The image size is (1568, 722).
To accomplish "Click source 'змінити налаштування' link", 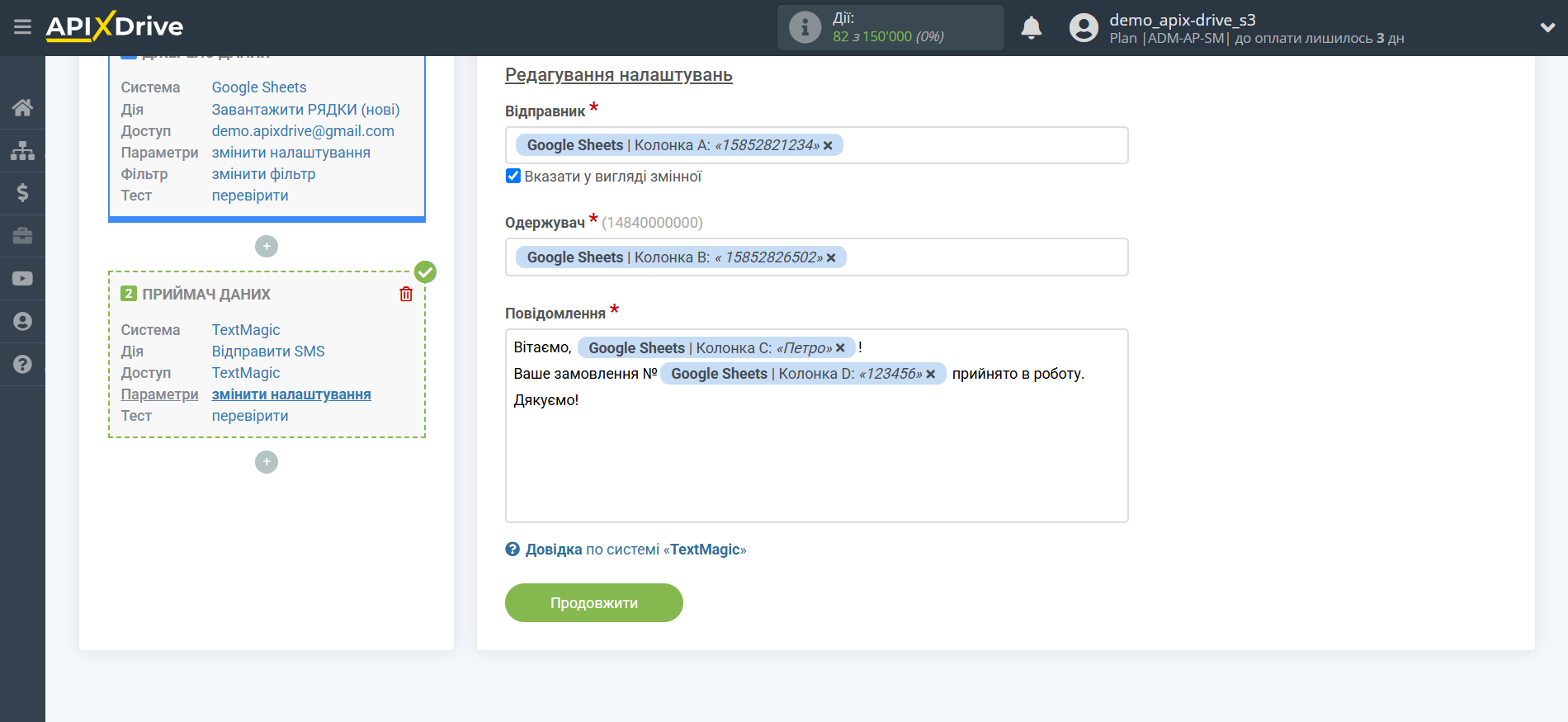I will click(x=290, y=153).
